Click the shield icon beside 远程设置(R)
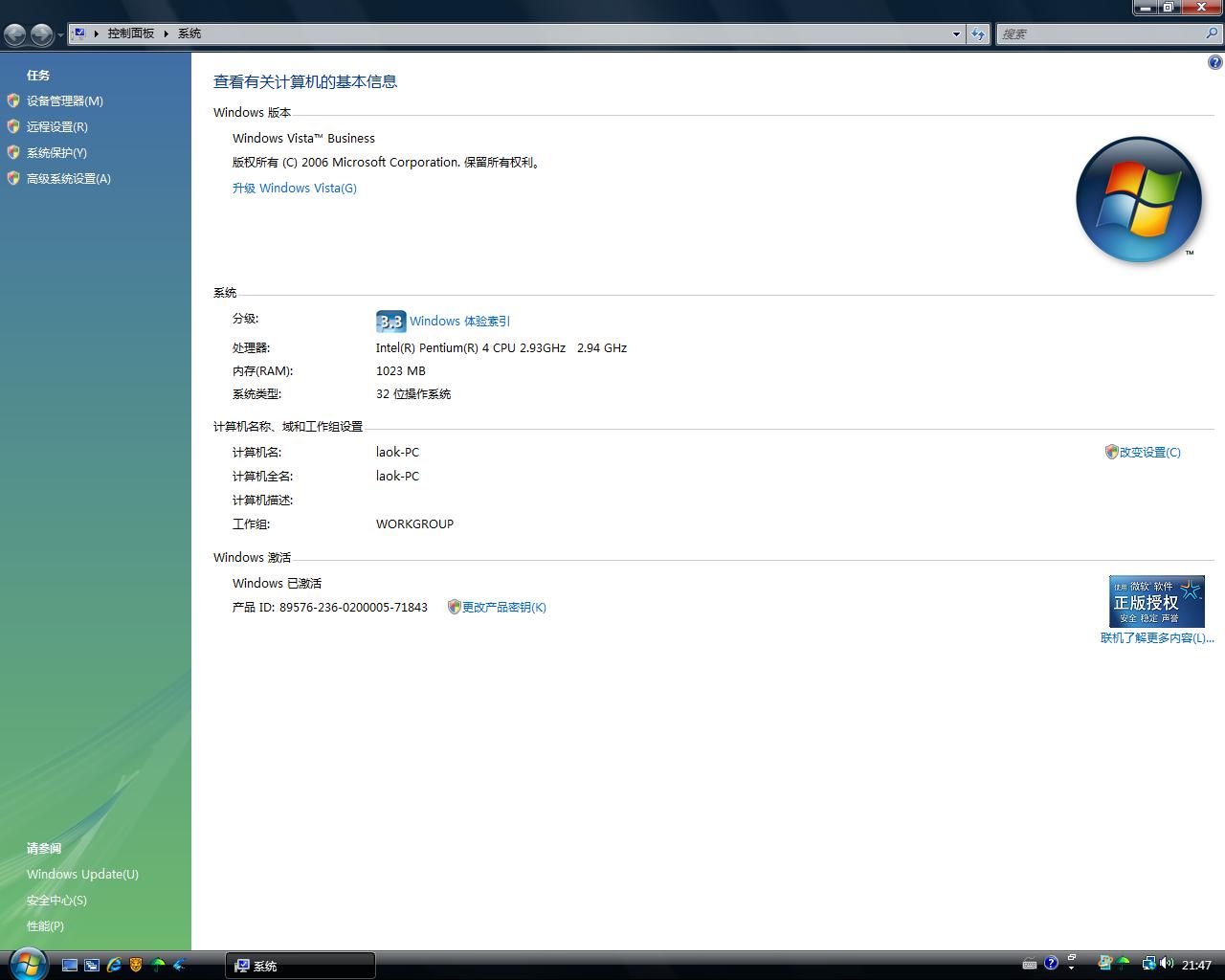 [13, 126]
